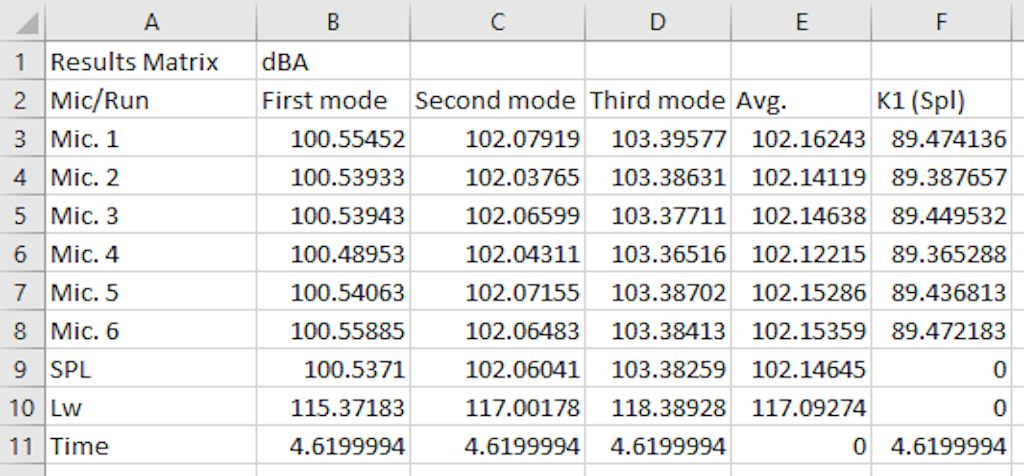Click the 'K1 (Spl)' header cell
Viewport: 1024px width, 476px height.
point(941,101)
